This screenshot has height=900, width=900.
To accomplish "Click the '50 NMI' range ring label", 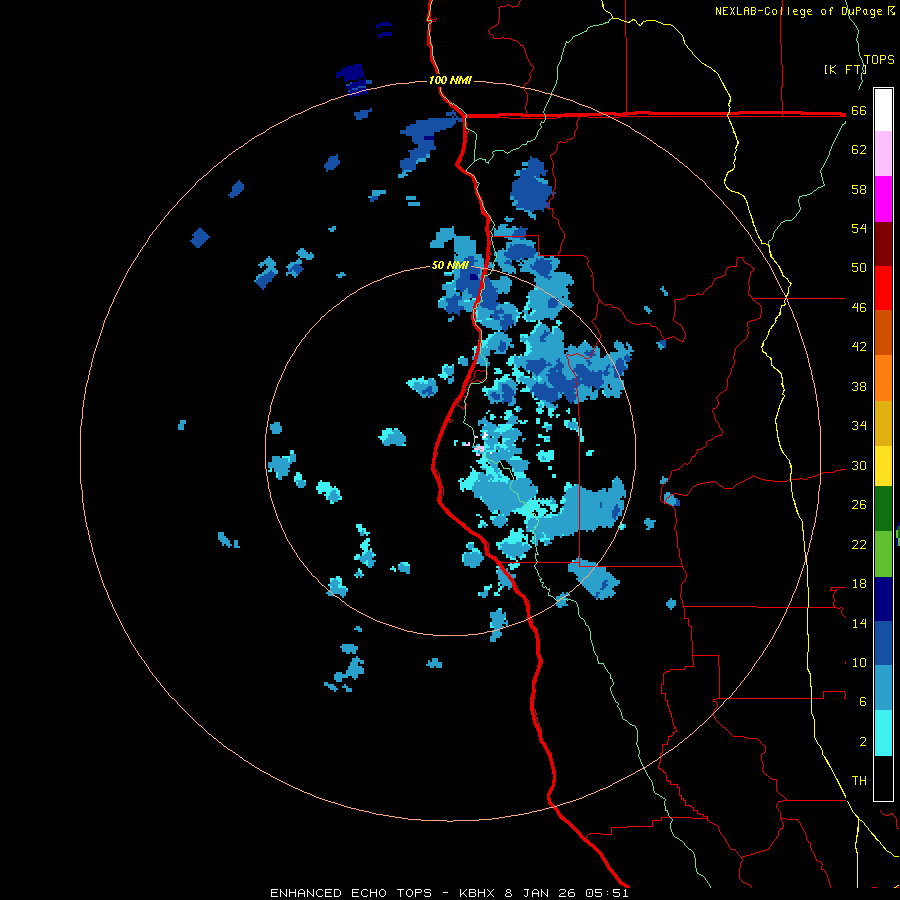I will pos(450,265).
